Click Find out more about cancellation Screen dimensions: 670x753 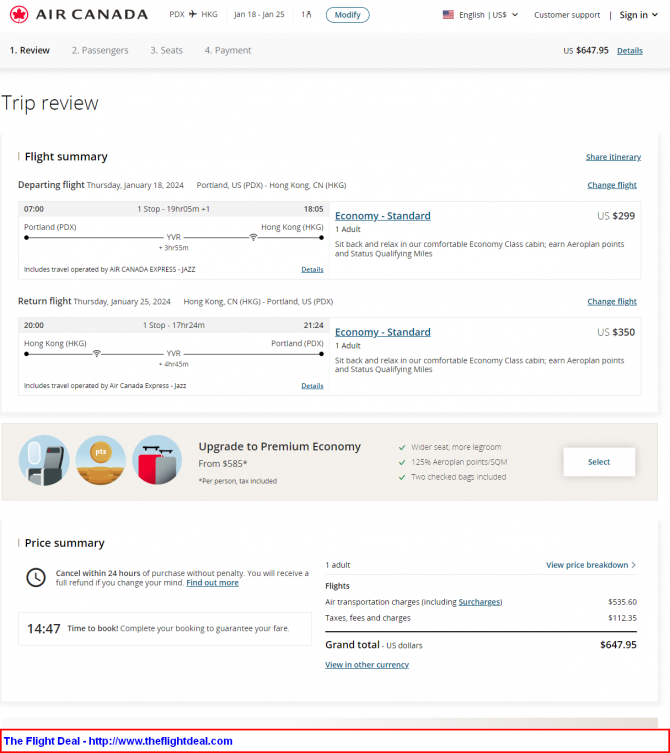pyautogui.click(x=212, y=583)
